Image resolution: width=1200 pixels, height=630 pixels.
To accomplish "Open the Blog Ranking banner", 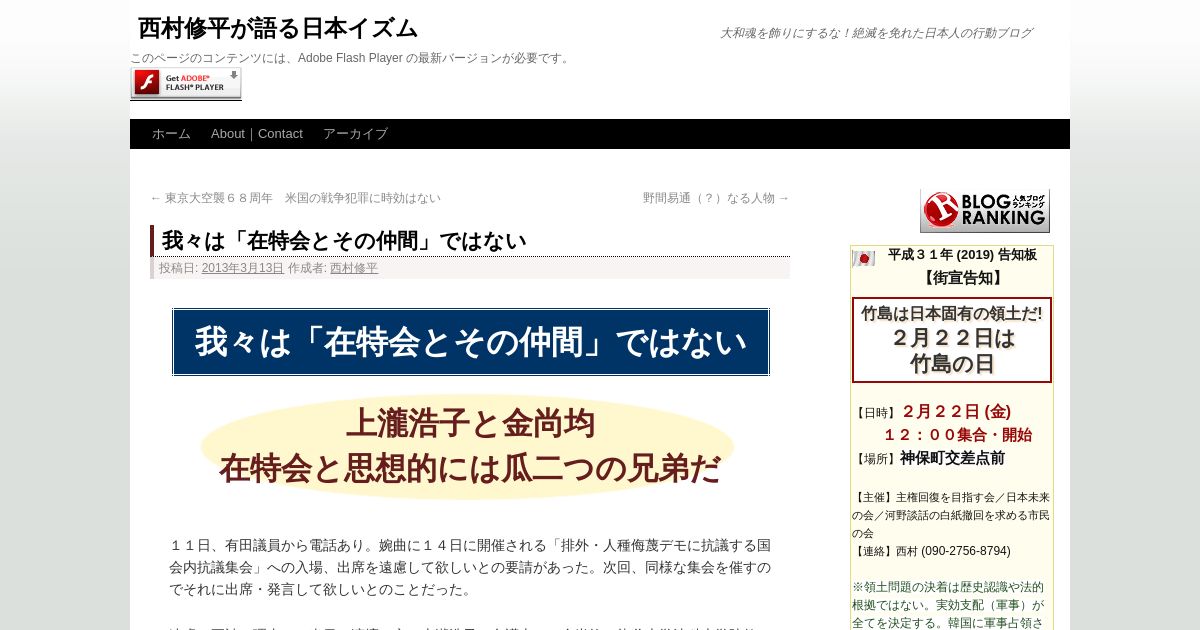I will 985,210.
